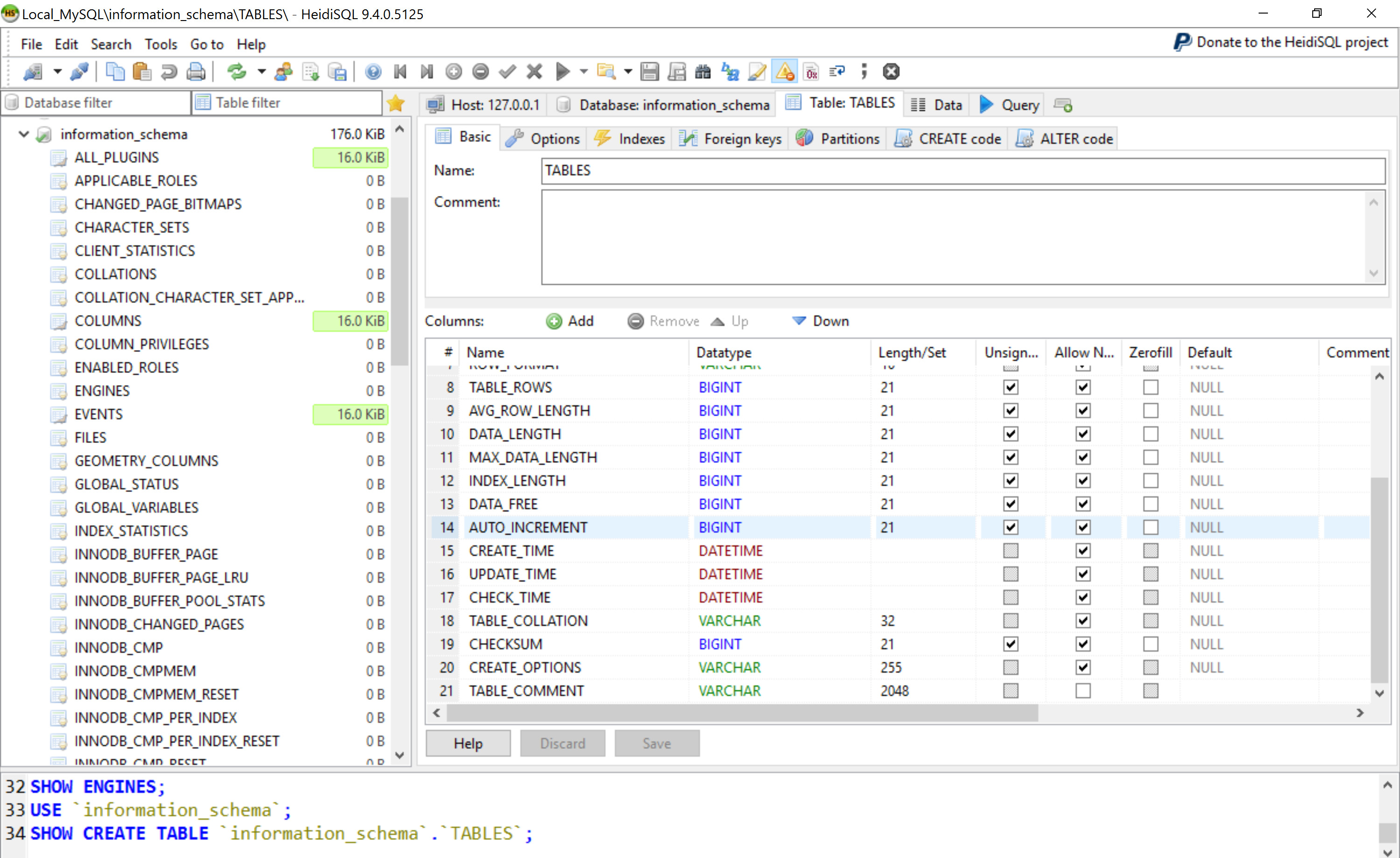
Task: Open the Tools menu
Action: (x=161, y=44)
